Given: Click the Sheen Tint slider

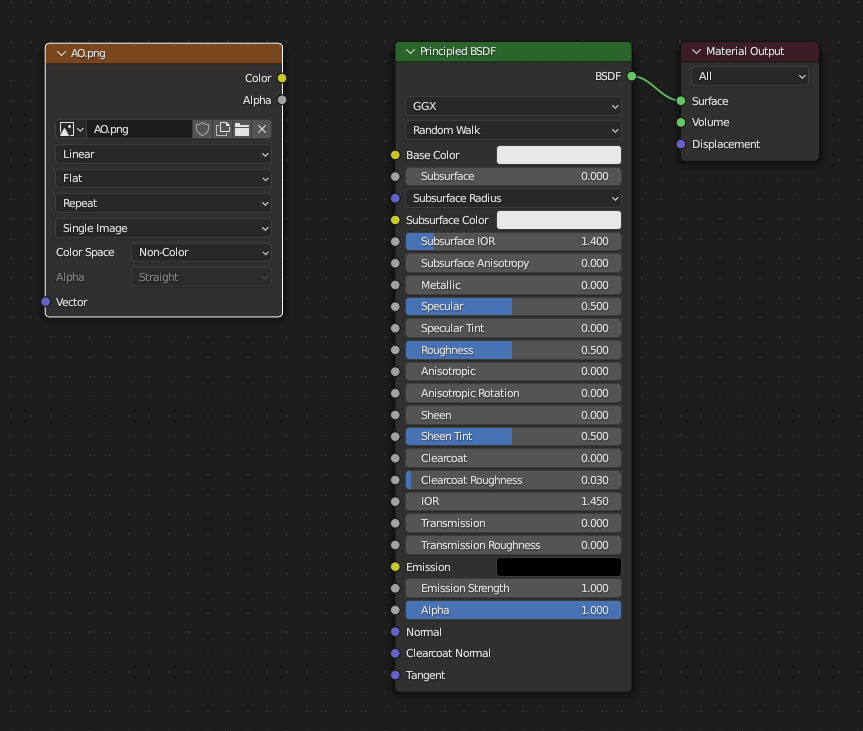Looking at the screenshot, I should 514,436.
